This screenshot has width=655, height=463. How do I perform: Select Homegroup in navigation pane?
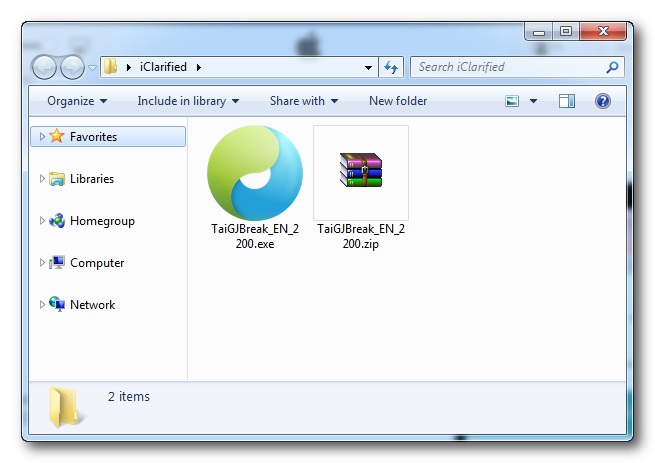(x=102, y=221)
